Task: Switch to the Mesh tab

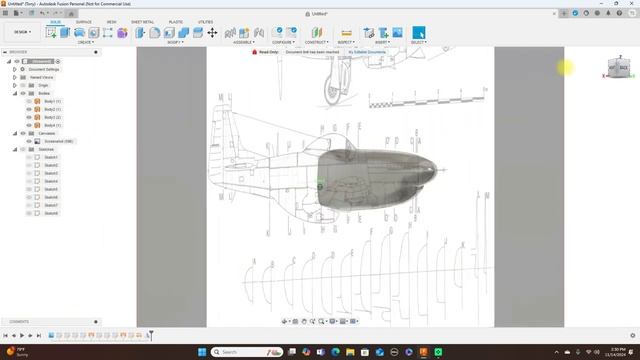Action: click(111, 22)
